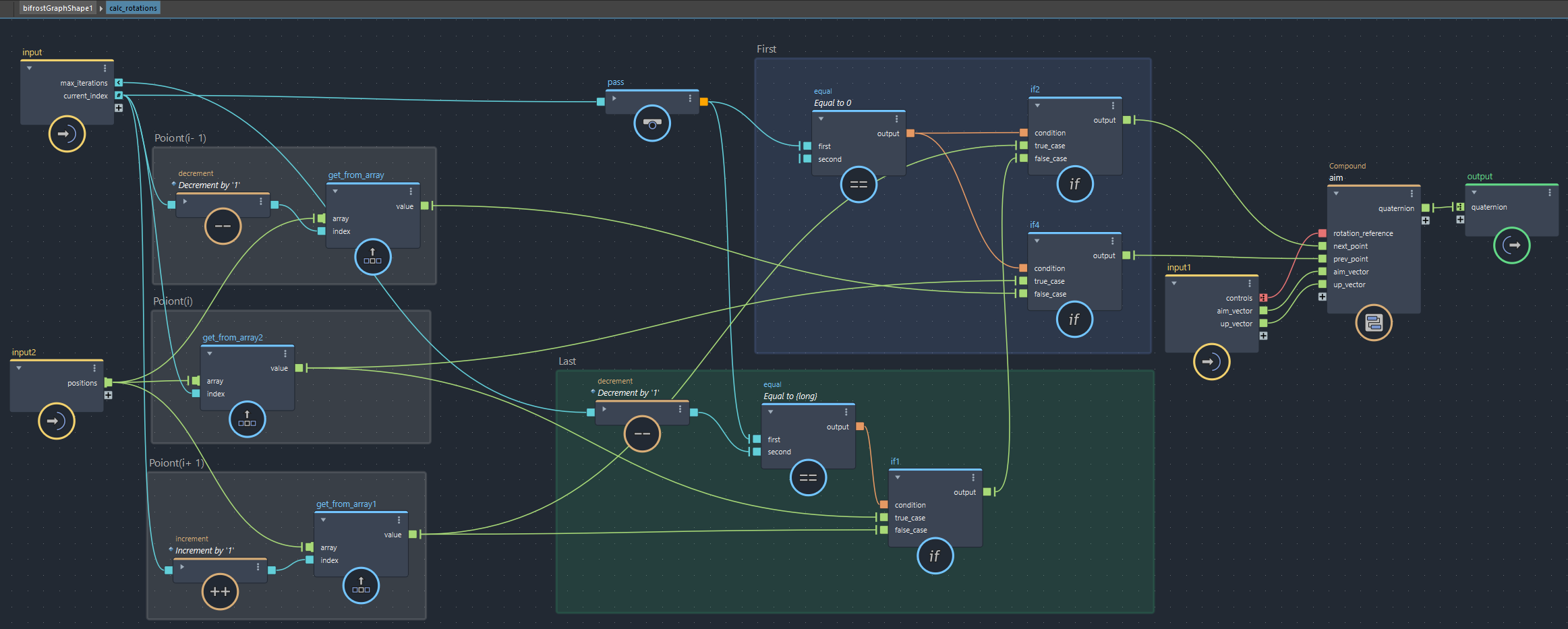Add a port using plus under current_index
Viewport: 1568px width, 629px height.
point(119,108)
